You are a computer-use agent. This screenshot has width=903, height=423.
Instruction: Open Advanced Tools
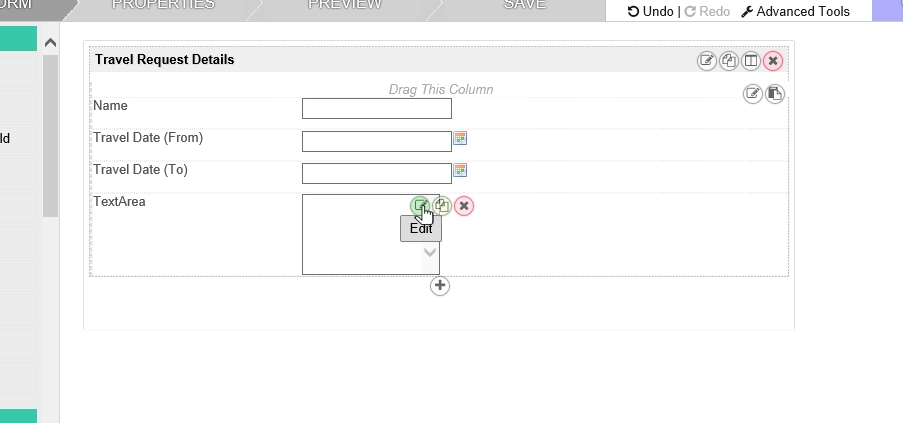coord(795,11)
